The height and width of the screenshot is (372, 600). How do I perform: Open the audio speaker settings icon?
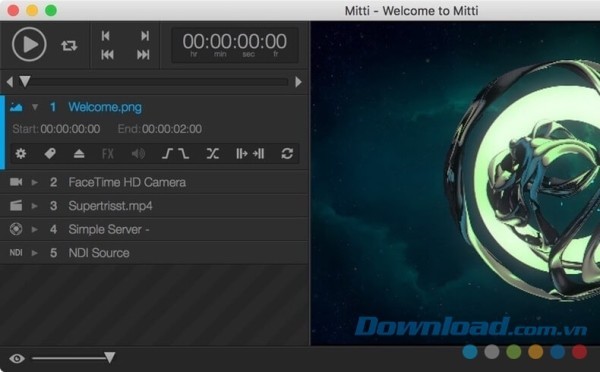pos(138,154)
